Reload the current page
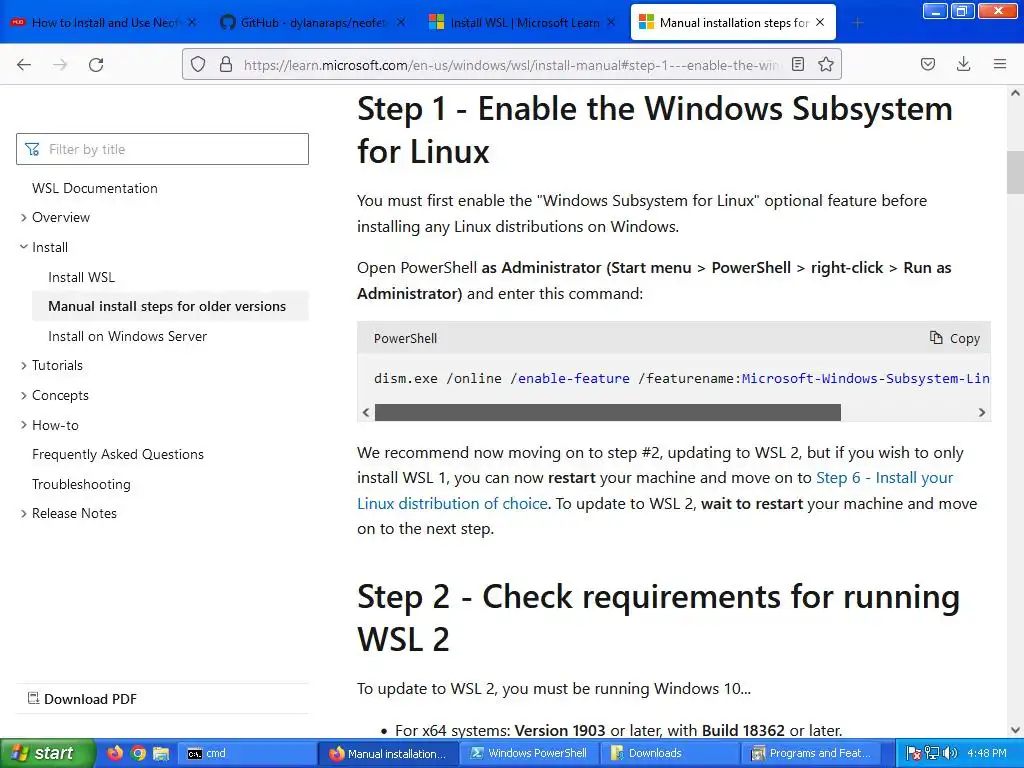Viewport: 1024px width, 768px height. point(96,64)
